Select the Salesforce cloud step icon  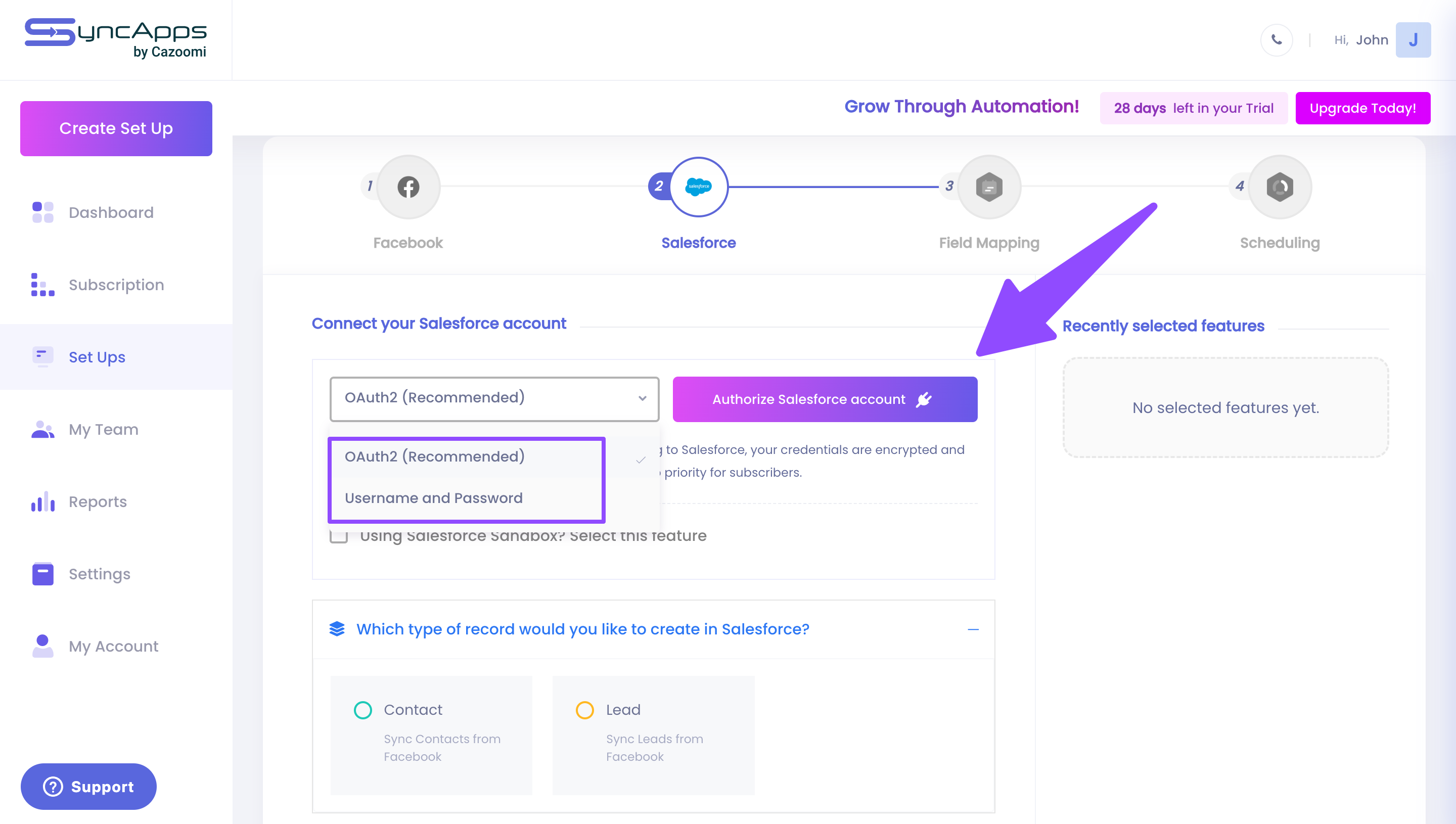[699, 187]
